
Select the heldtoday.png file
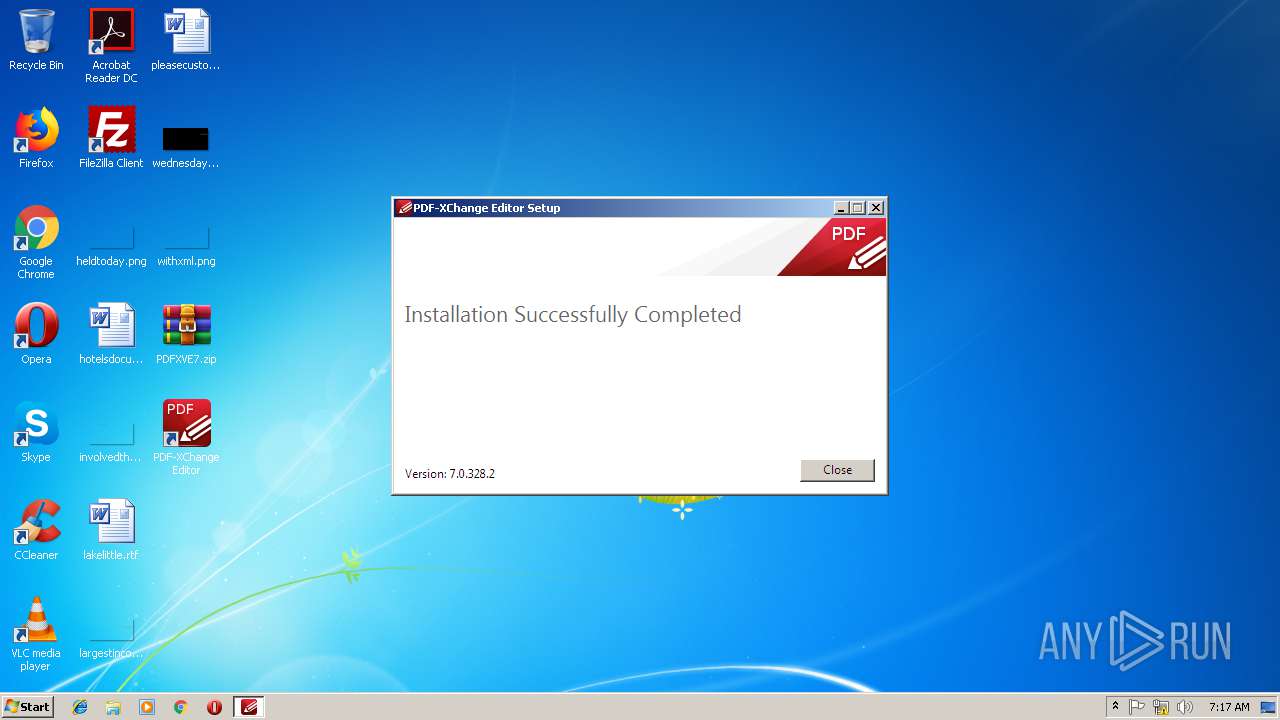111,246
